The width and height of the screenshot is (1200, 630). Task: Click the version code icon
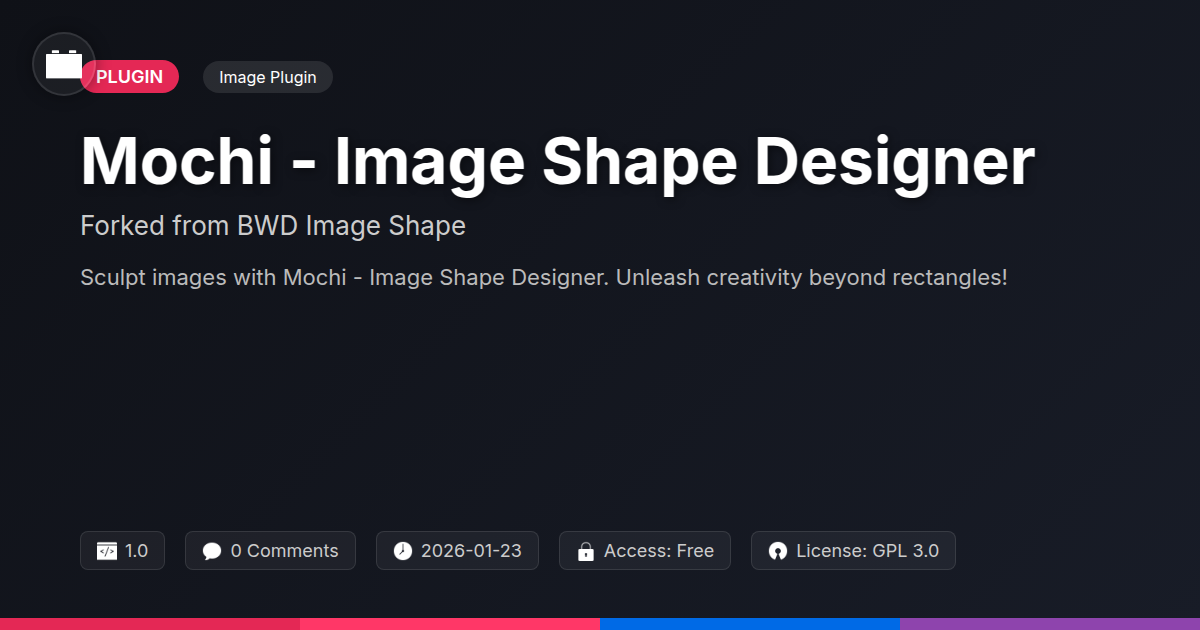[x=107, y=551]
